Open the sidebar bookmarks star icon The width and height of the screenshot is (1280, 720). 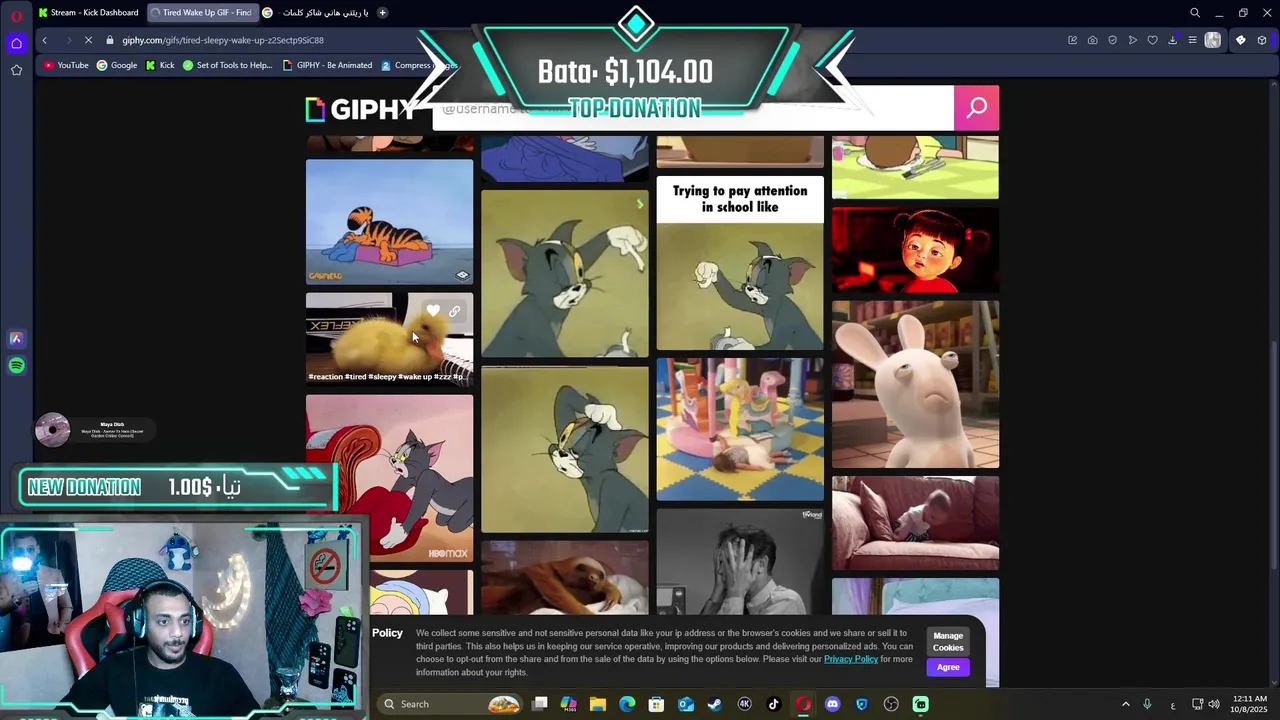point(16,70)
